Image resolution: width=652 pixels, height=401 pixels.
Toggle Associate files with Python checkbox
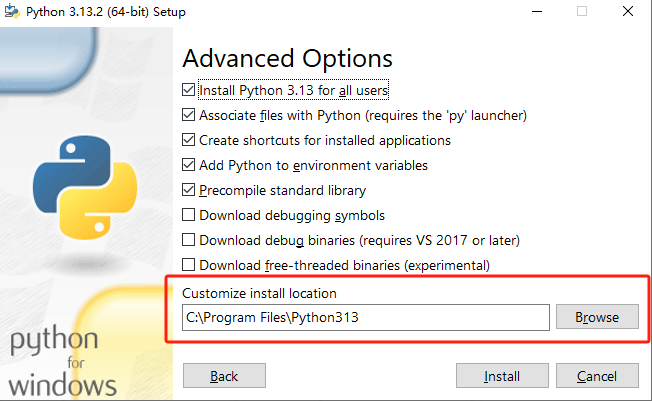click(x=188, y=115)
